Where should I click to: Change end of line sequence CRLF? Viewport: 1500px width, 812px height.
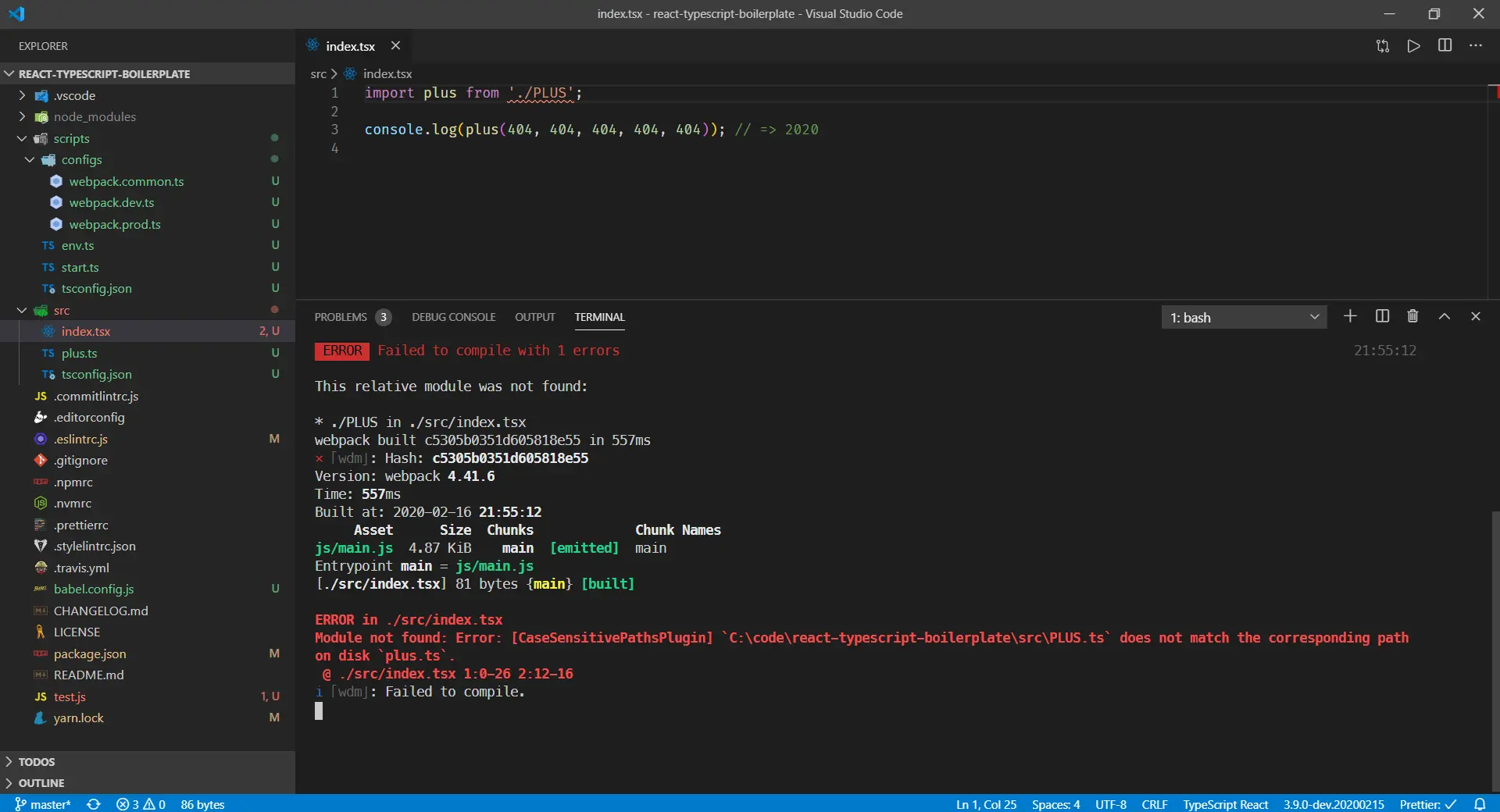(1154, 804)
